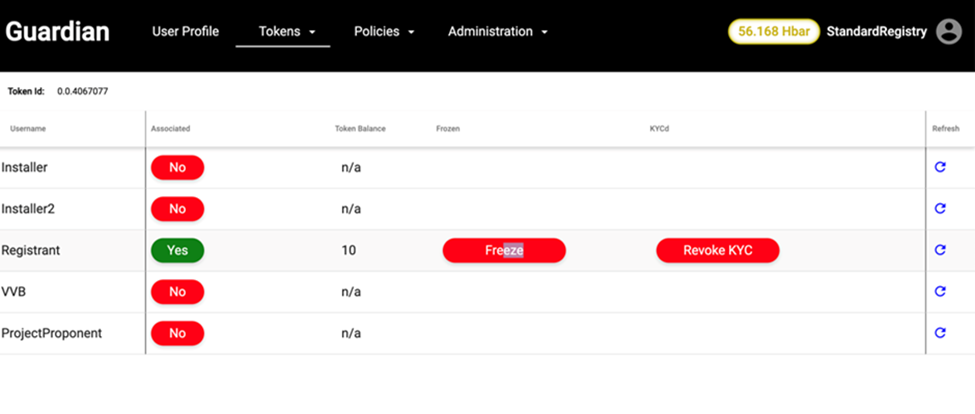Revoke KYC for Registrant
The image size is (975, 414).
(x=717, y=250)
